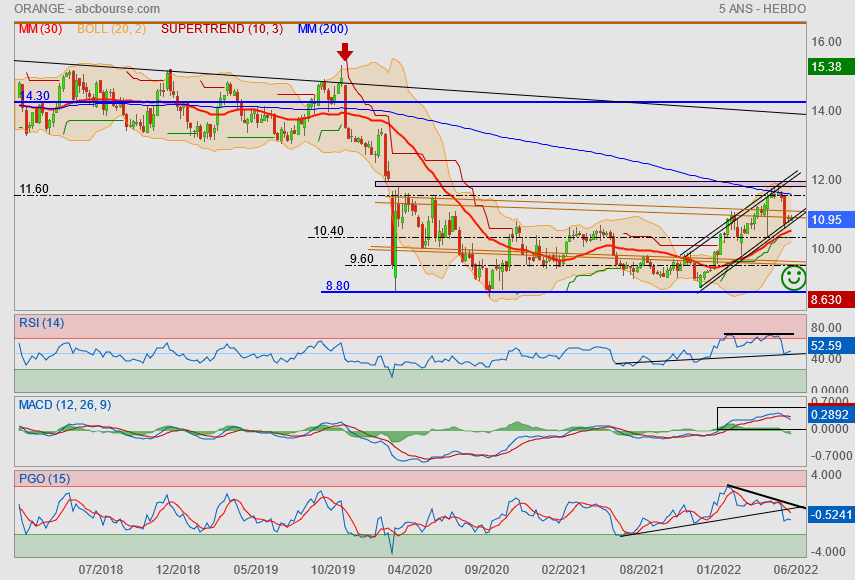Click the 07/2018 date axis label
This screenshot has width=855, height=580.
pos(101,570)
